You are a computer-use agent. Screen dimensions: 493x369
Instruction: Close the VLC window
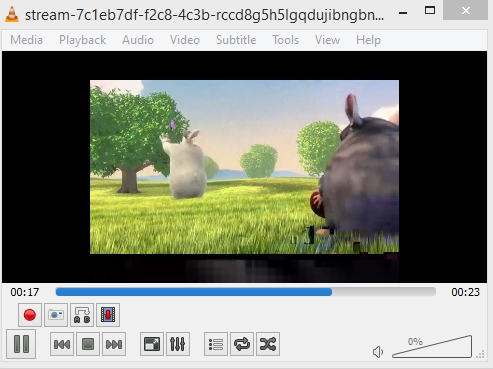[465, 11]
